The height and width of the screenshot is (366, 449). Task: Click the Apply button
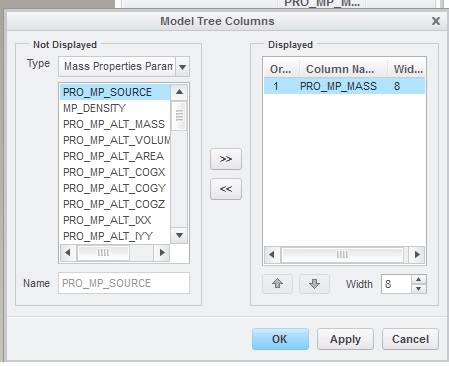pyautogui.click(x=345, y=339)
